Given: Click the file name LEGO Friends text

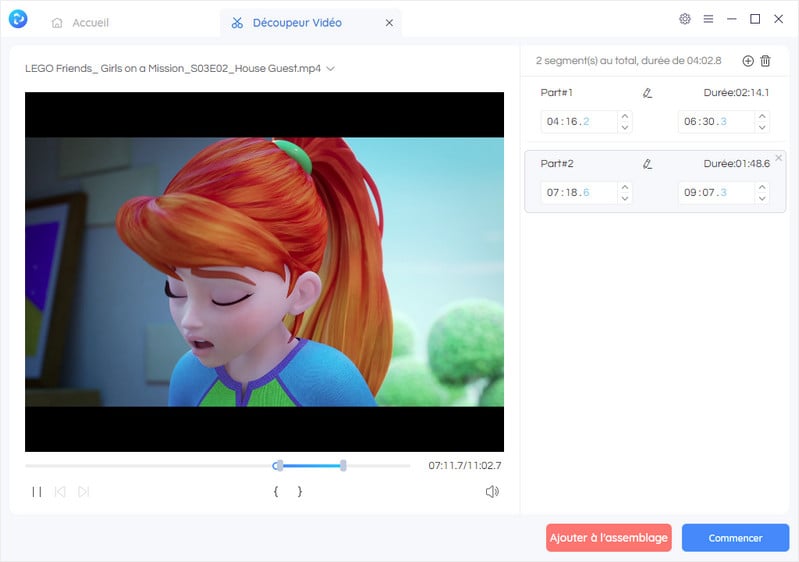Looking at the screenshot, I should click(173, 68).
